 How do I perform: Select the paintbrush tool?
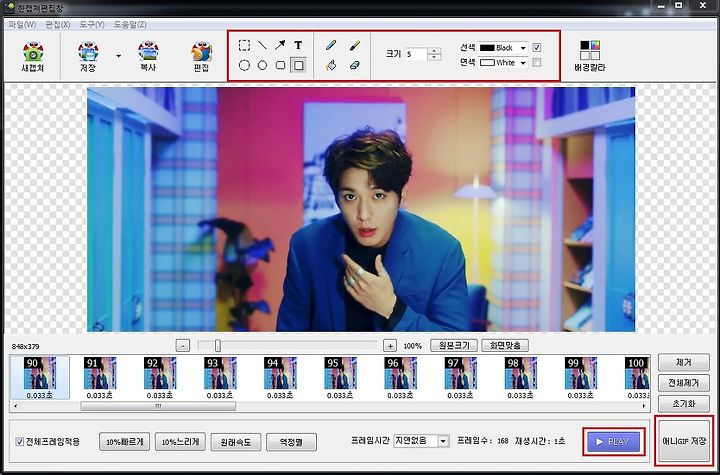(x=354, y=45)
